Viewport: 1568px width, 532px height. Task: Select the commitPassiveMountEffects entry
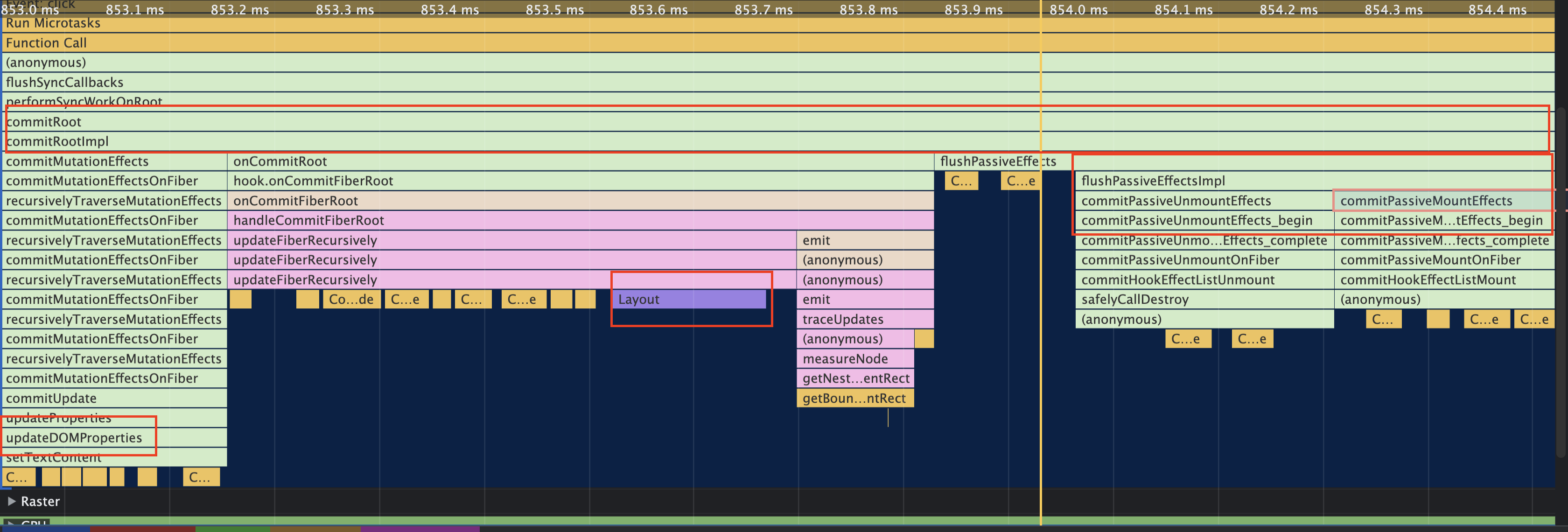[x=1426, y=201]
